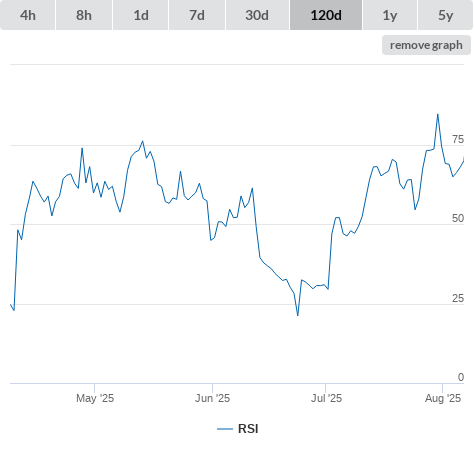
Task: Switch to the 30d range
Action: click(257, 15)
